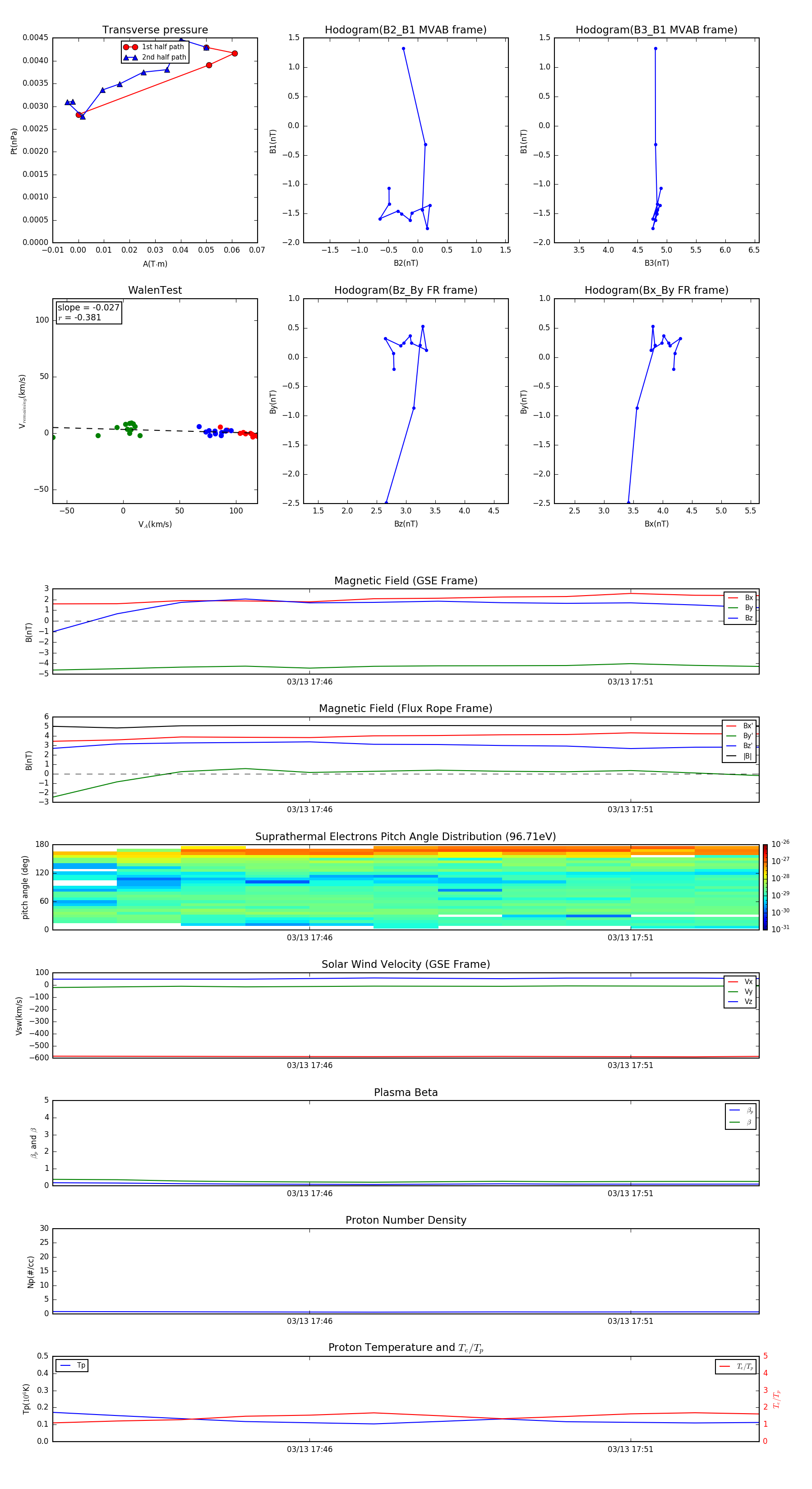Click 'By' in GSE magnetic field legend
Image resolution: width=812 pixels, height=1489 pixels.
click(x=740, y=608)
